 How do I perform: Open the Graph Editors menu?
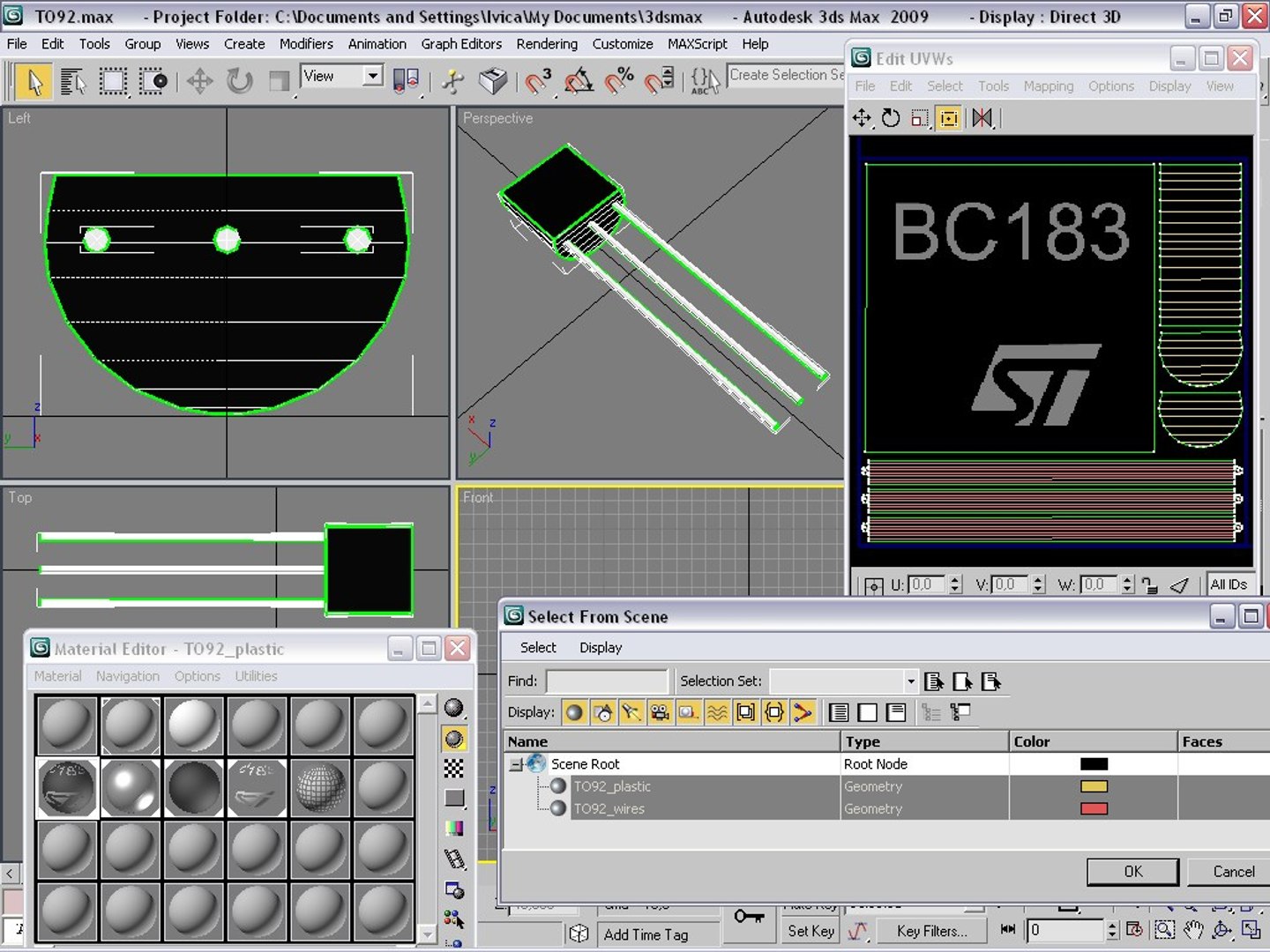pos(461,44)
